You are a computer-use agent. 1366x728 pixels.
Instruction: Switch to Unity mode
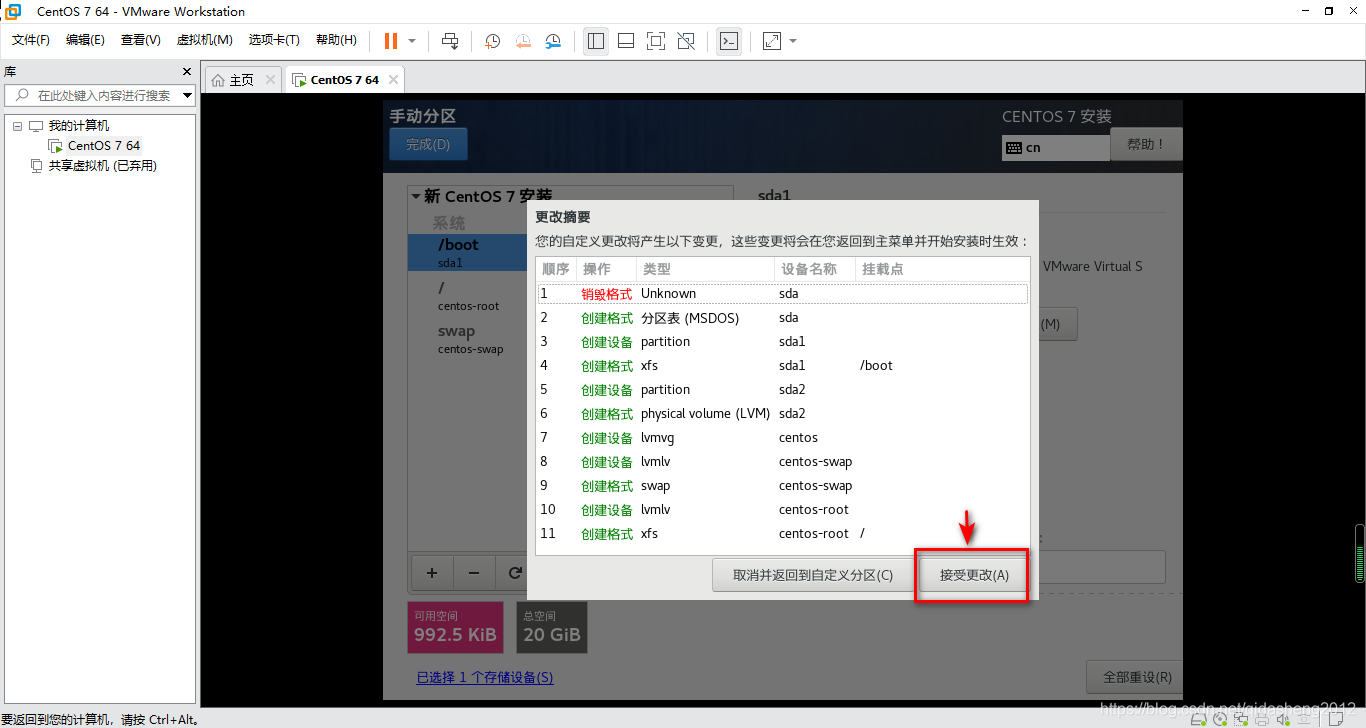click(x=686, y=41)
